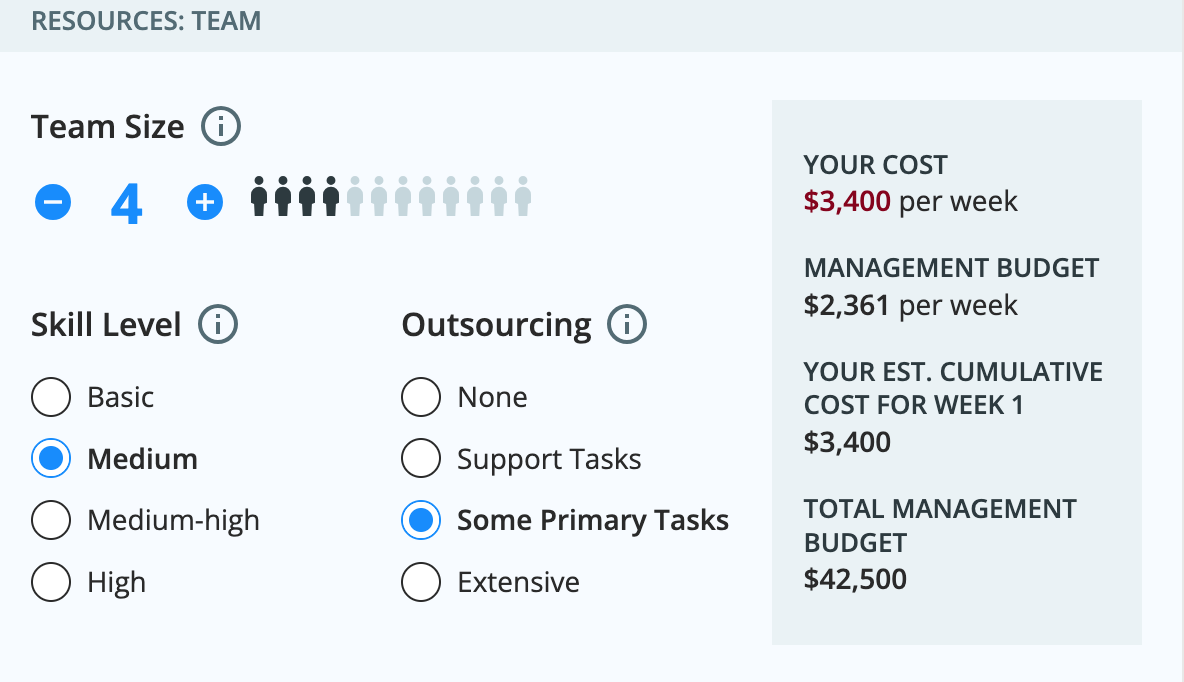
Task: Click the plus icon to increase team size
Action: point(205,201)
